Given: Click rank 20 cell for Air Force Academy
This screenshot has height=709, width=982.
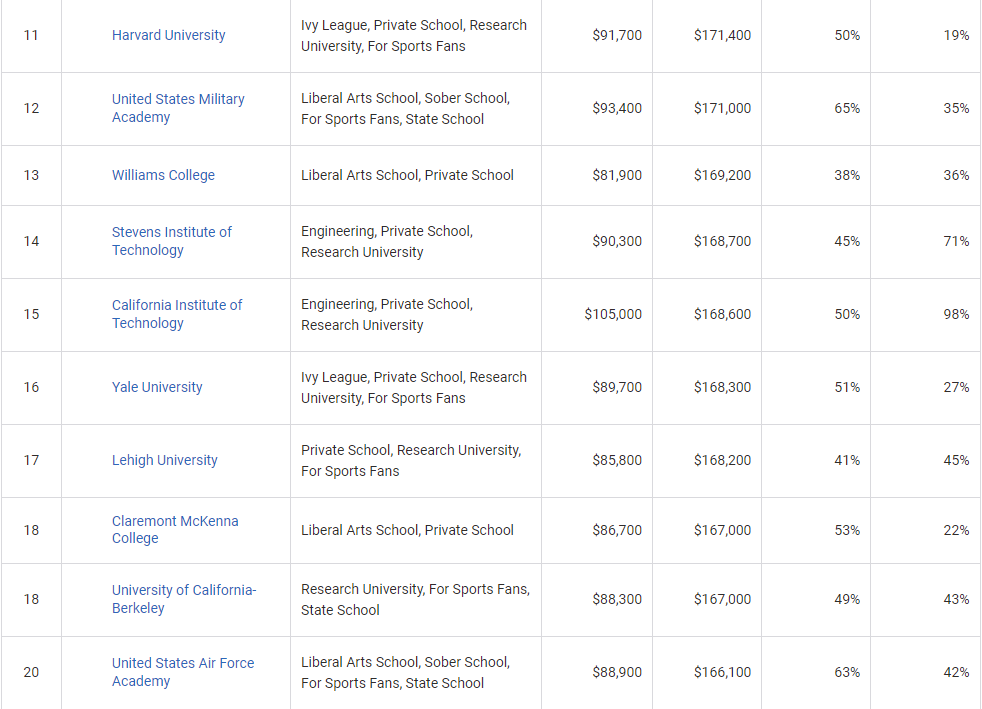Looking at the screenshot, I should 31,672.
